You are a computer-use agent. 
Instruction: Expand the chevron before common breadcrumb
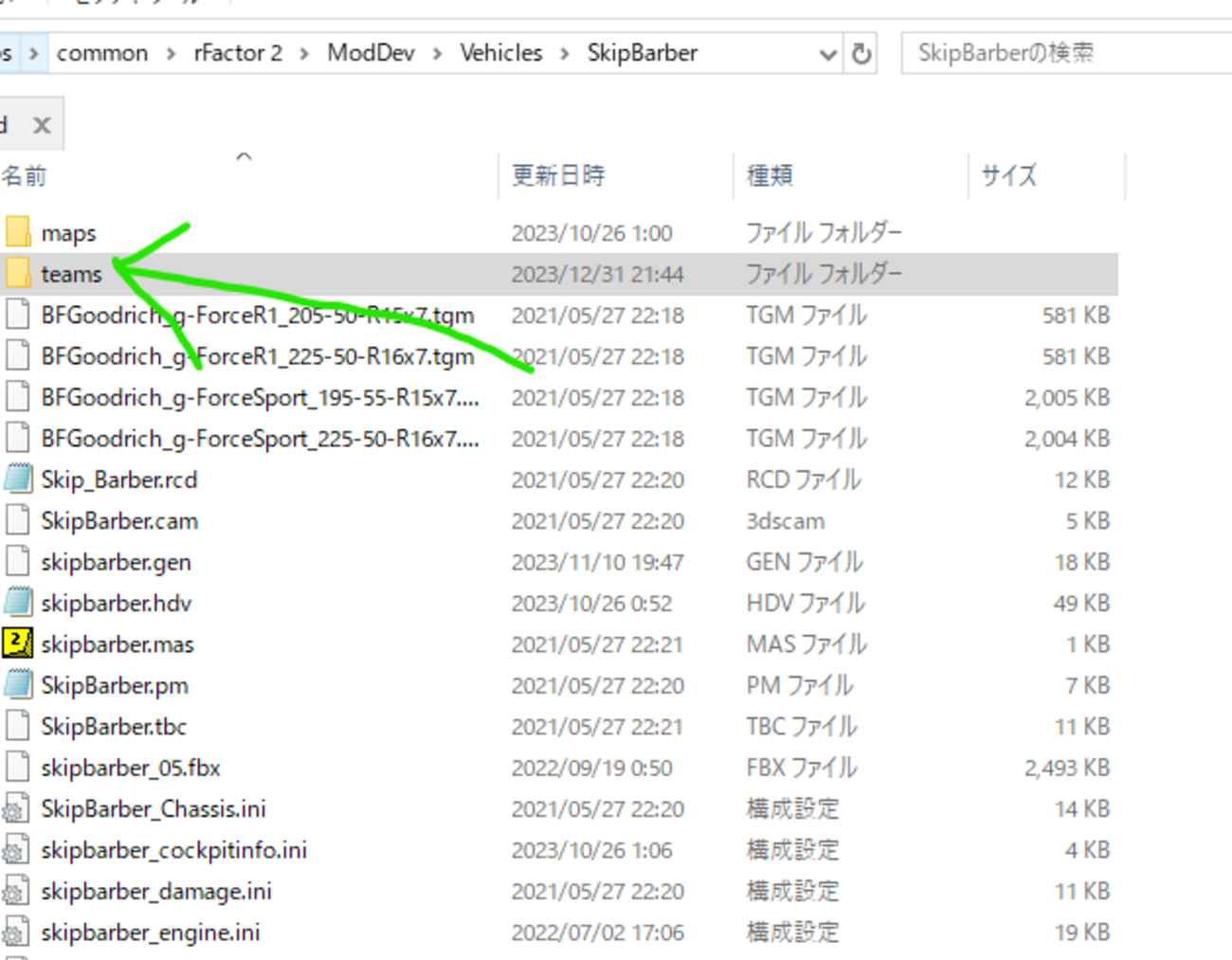34,53
